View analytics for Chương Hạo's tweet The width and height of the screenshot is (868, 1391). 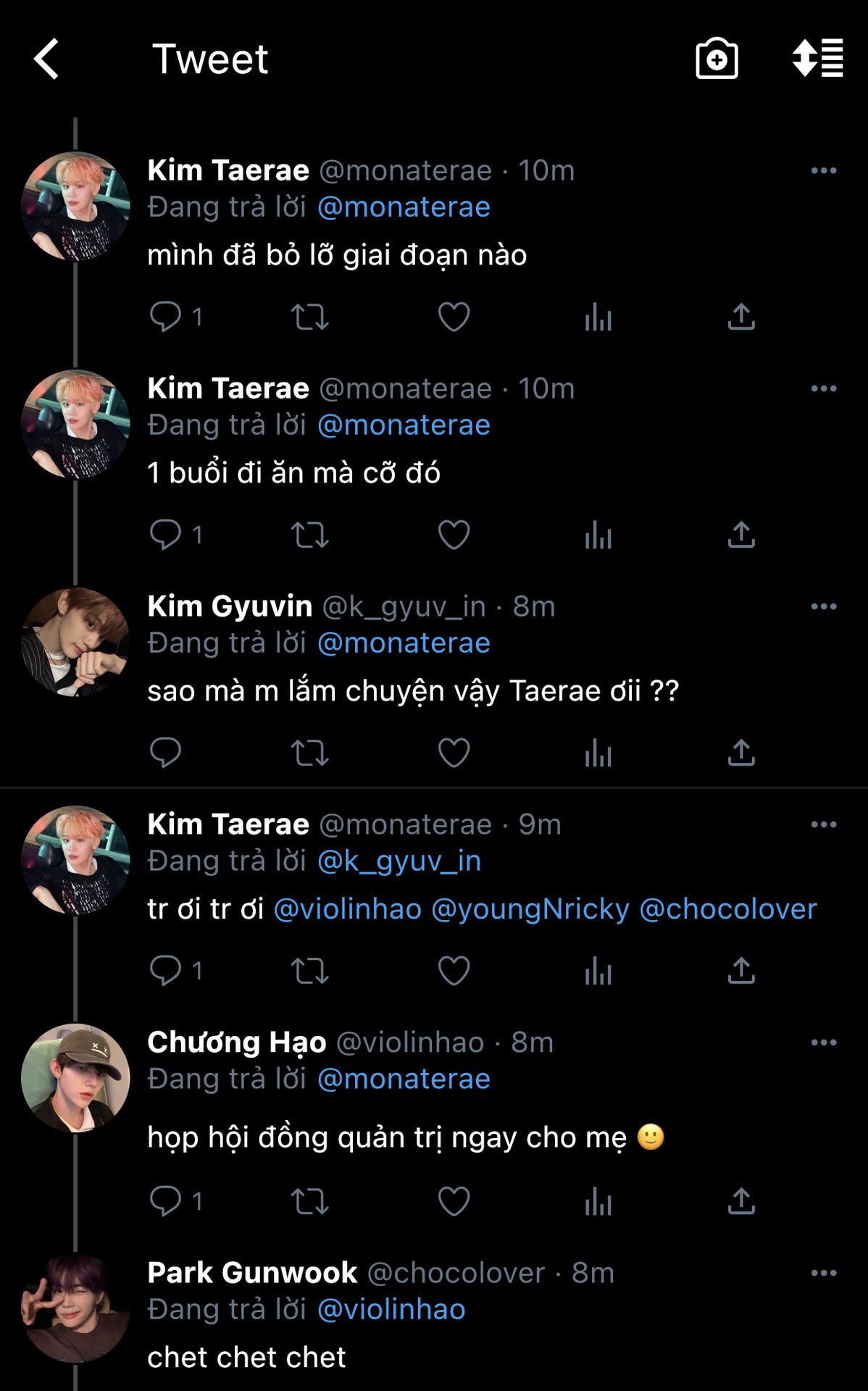pyautogui.click(x=598, y=1202)
